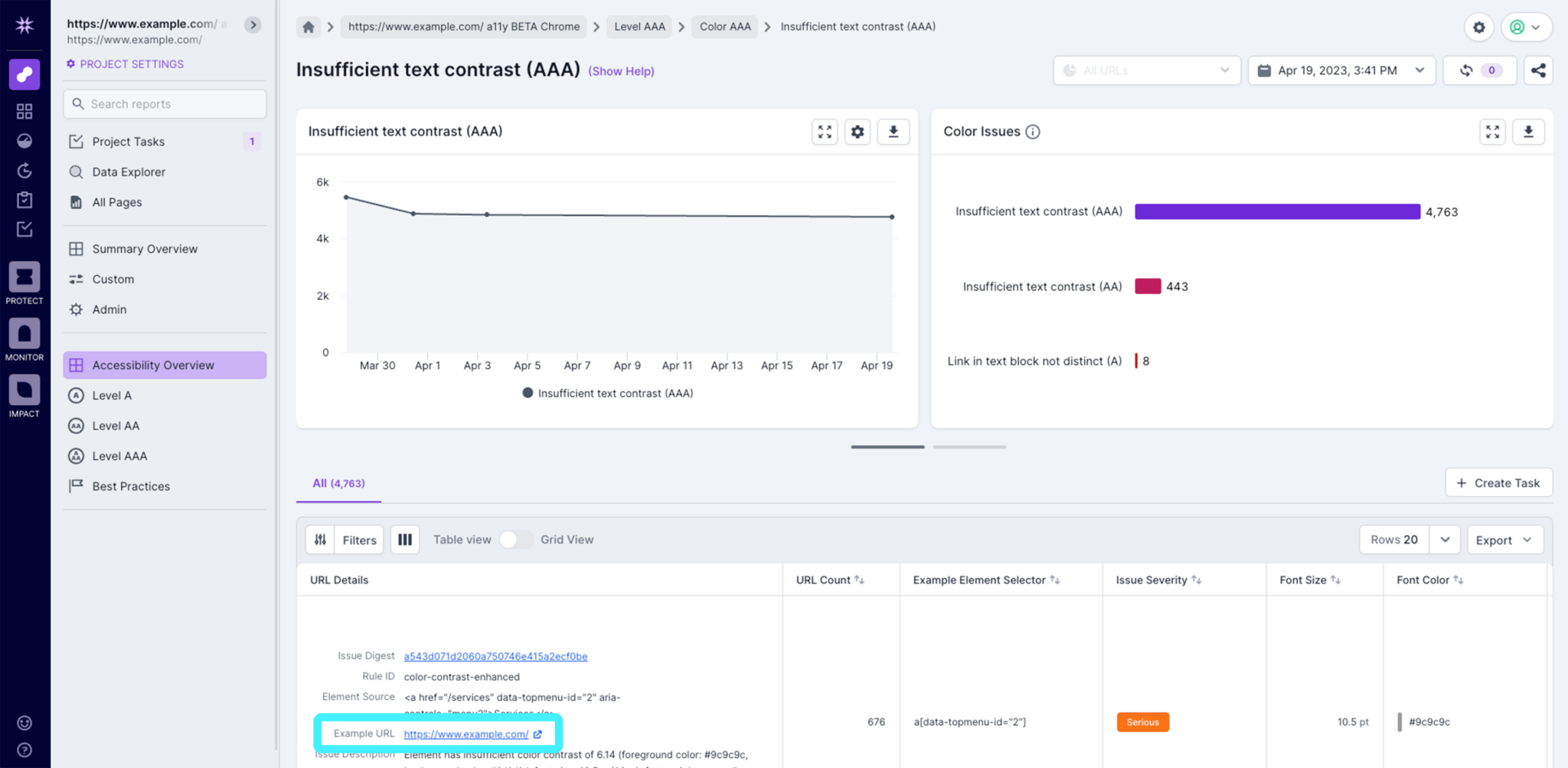Click the Create Task button

[x=1498, y=483]
